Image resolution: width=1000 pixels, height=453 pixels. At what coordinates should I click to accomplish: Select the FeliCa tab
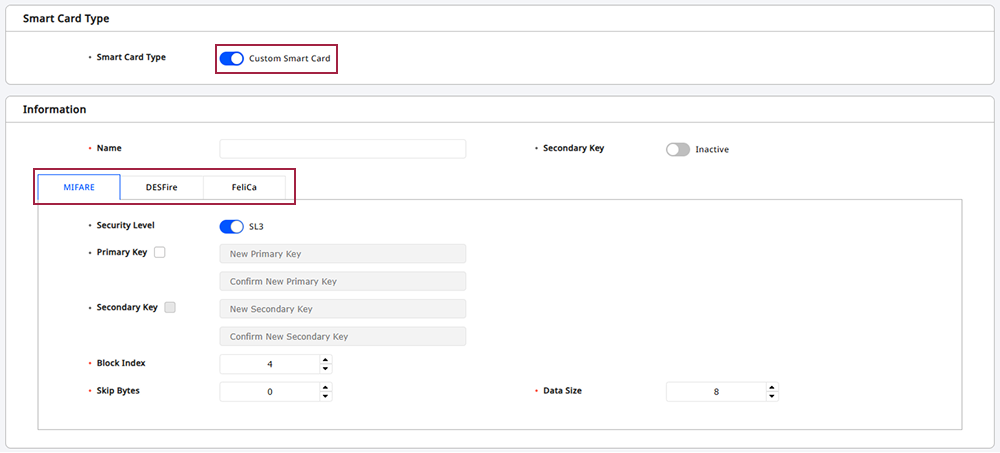point(245,187)
